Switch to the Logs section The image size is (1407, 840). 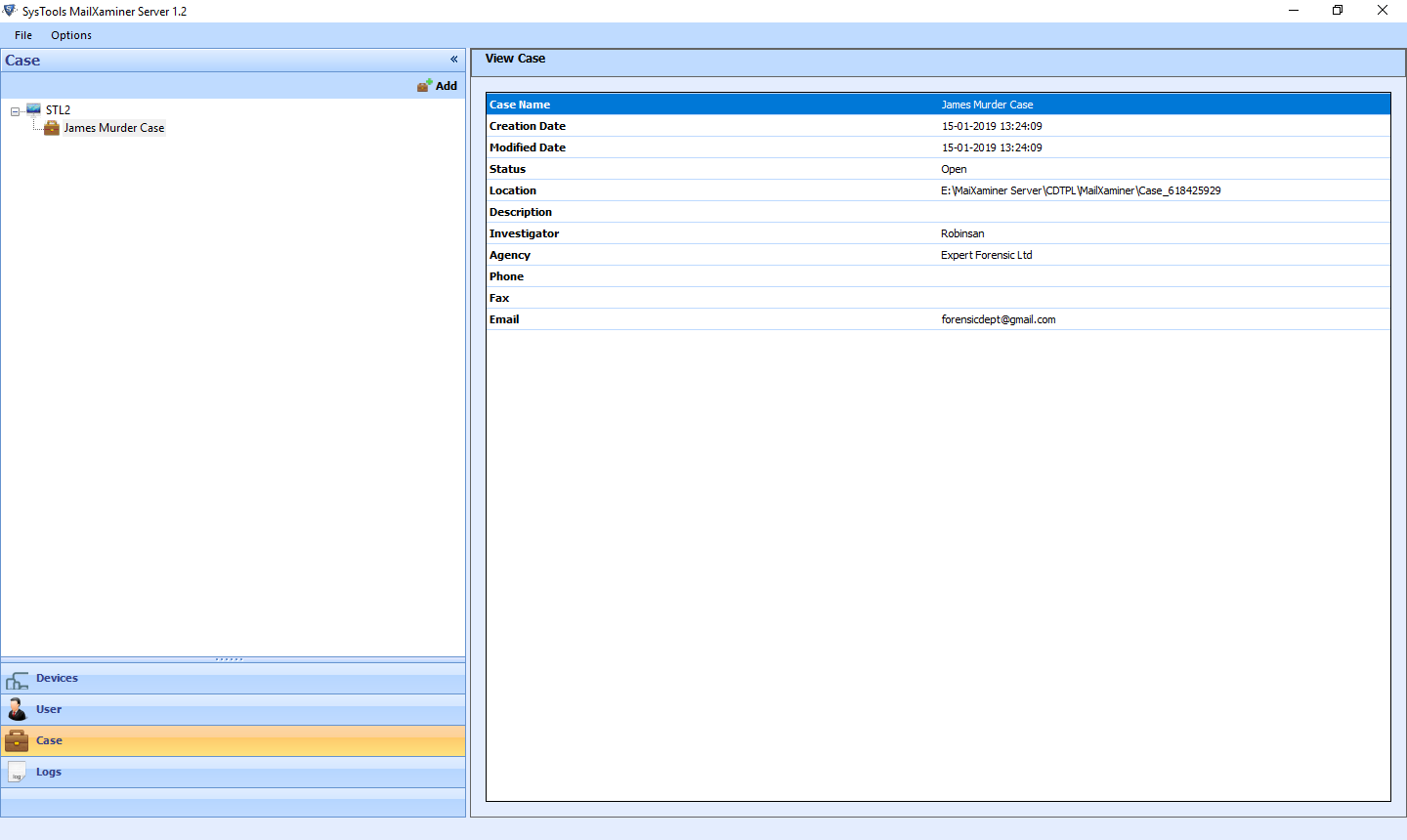[x=233, y=773]
